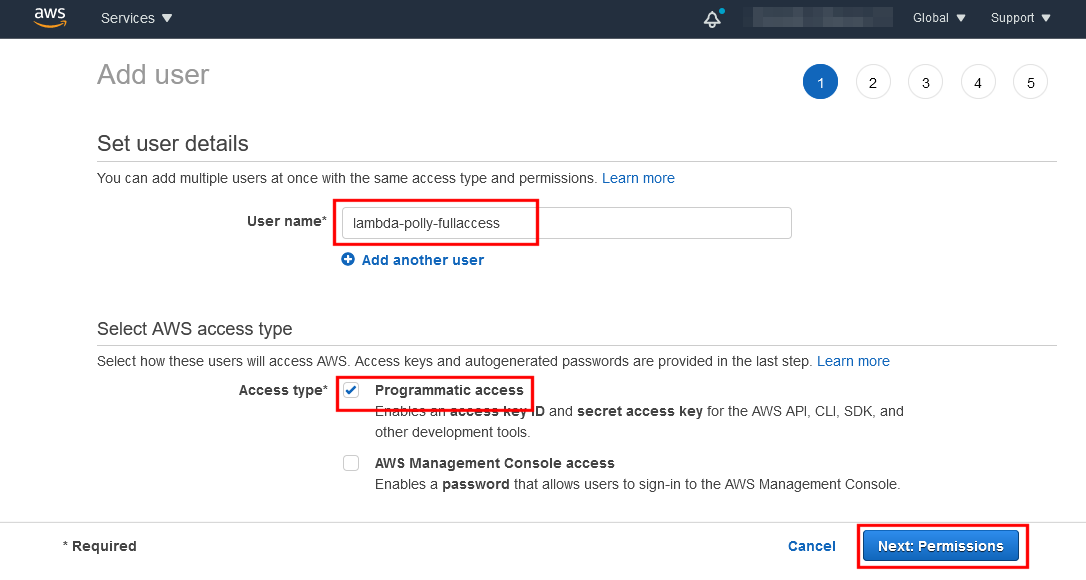Screen dimensions: 1086x580
Task: Click the Cancel link
Action: (811, 546)
